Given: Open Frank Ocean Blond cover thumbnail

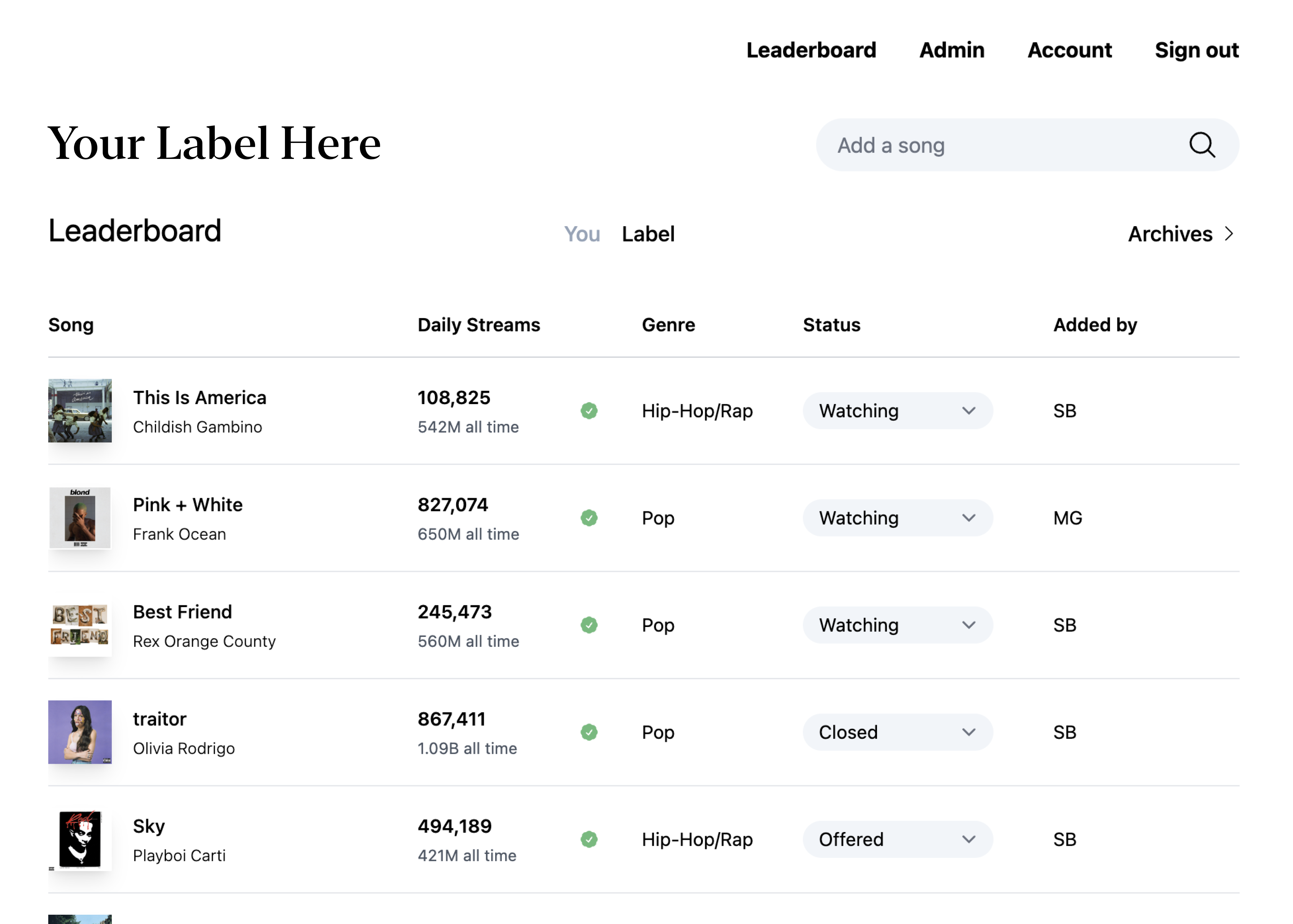Looking at the screenshot, I should click(x=80, y=518).
